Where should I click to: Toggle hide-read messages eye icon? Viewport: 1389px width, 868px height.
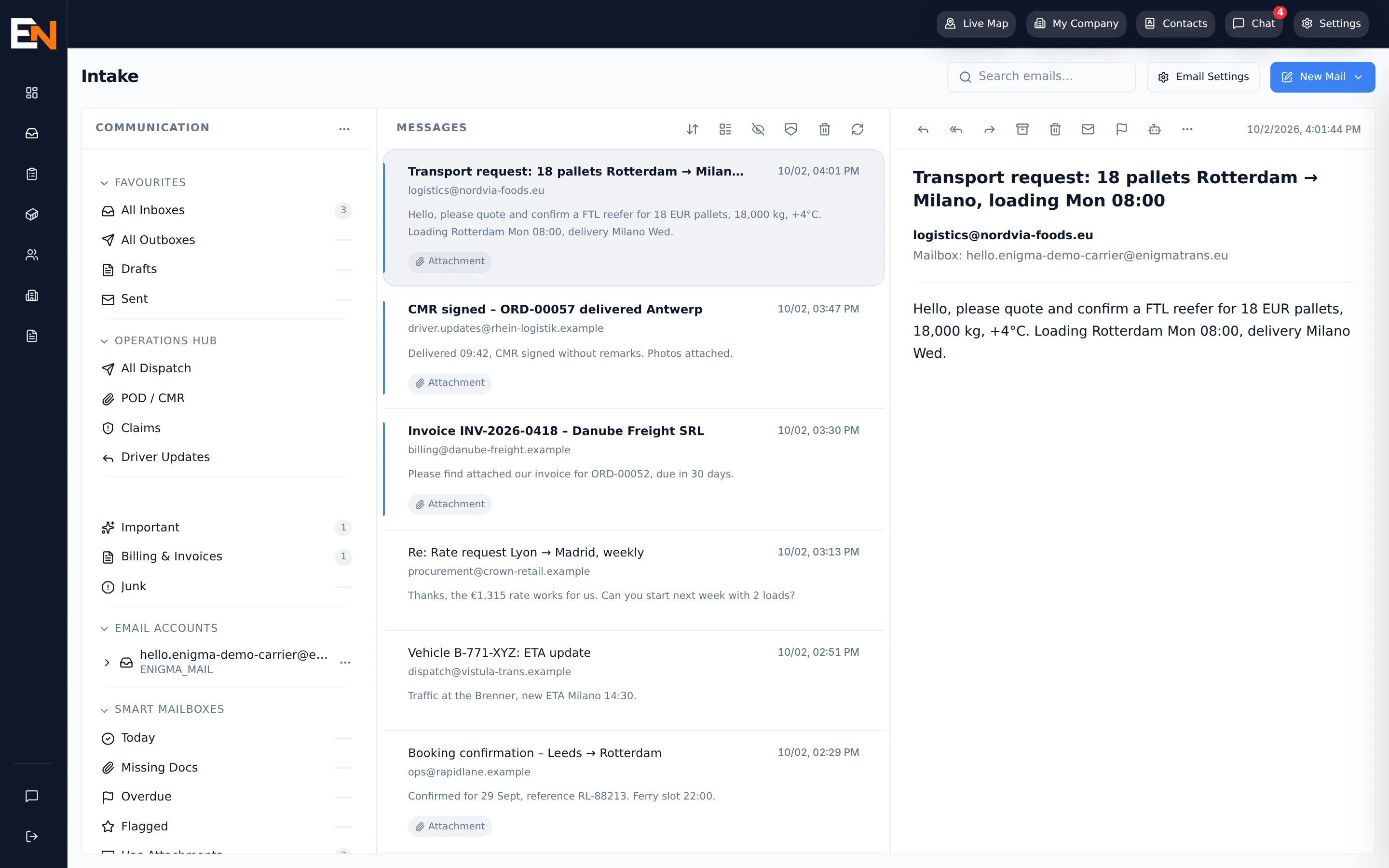click(758, 129)
